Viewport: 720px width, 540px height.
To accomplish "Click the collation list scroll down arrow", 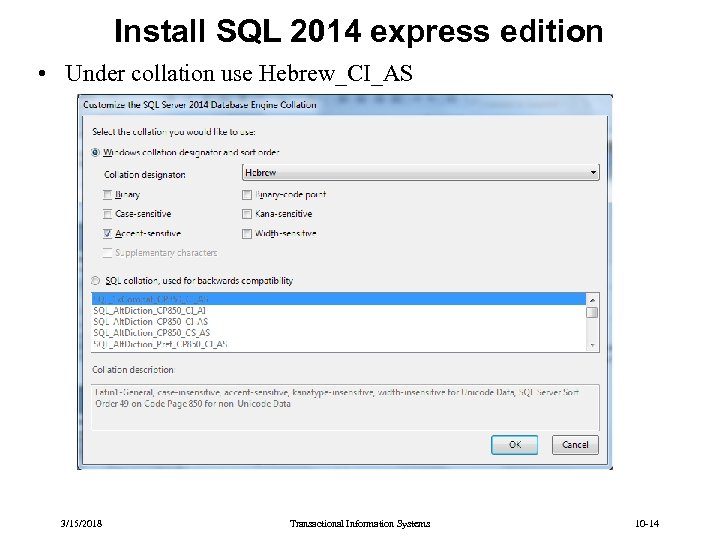I will coord(592,345).
